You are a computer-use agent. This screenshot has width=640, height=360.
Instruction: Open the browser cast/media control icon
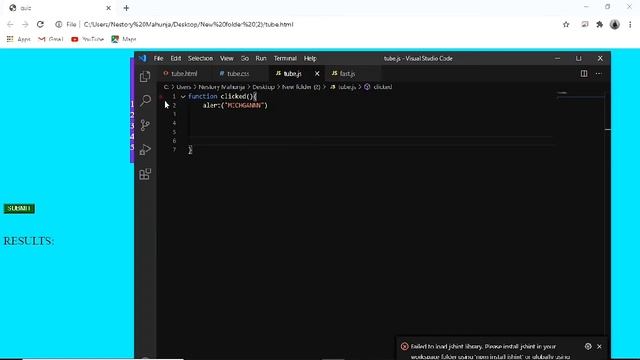pos(585,24)
